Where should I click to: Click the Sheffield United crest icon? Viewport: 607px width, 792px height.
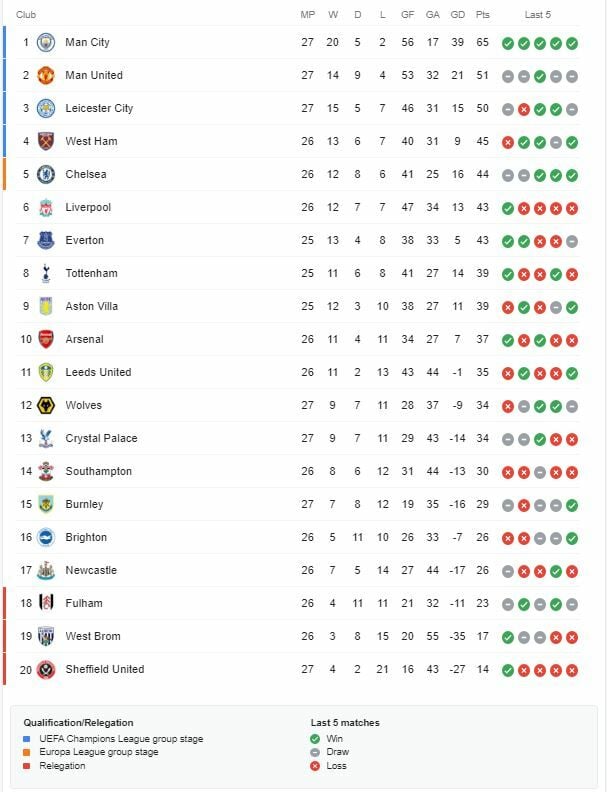pyautogui.click(x=46, y=669)
